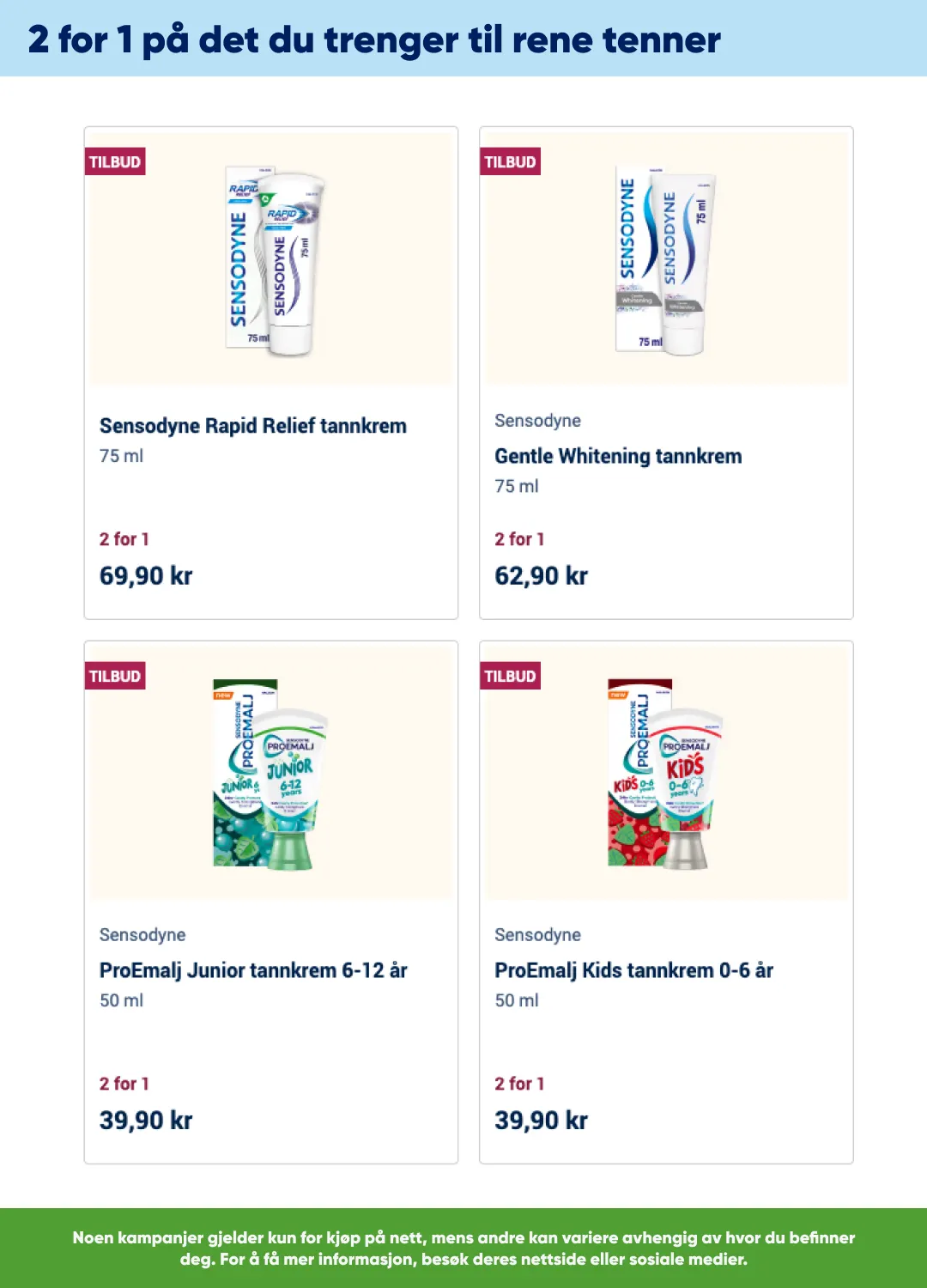
Task: Click the green campaign disclaimer footer text
Action: (463, 1249)
